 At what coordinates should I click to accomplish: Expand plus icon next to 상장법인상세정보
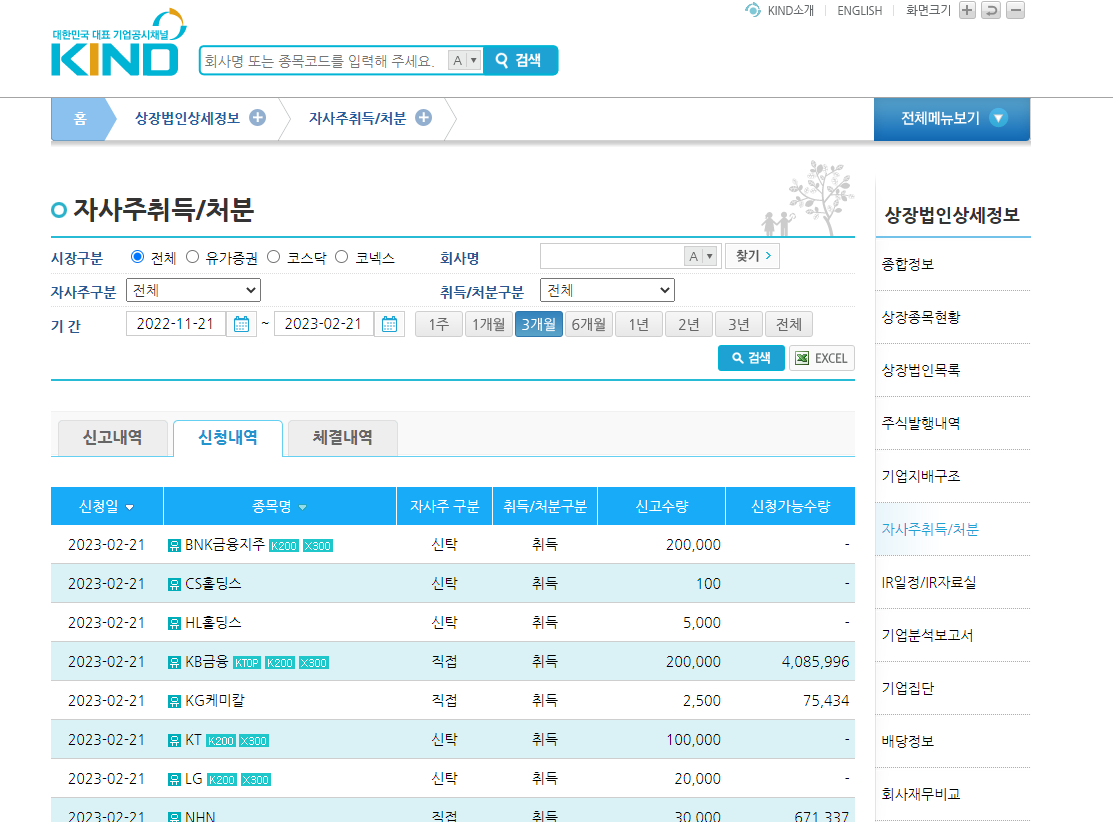(258, 118)
